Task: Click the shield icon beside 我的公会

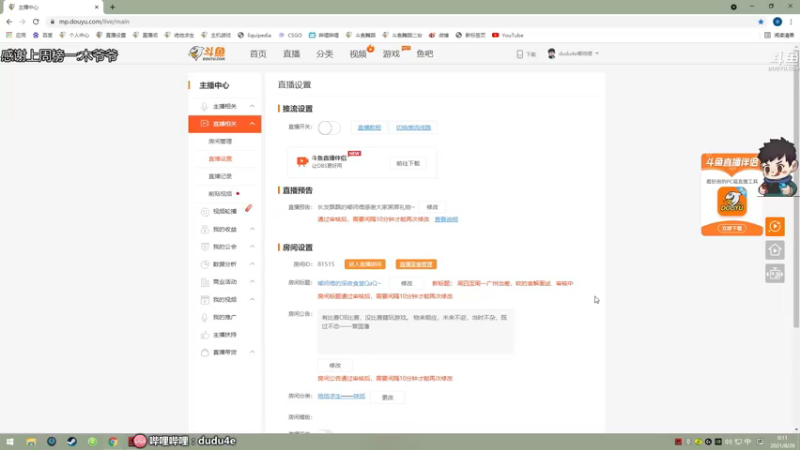Action: coord(205,246)
